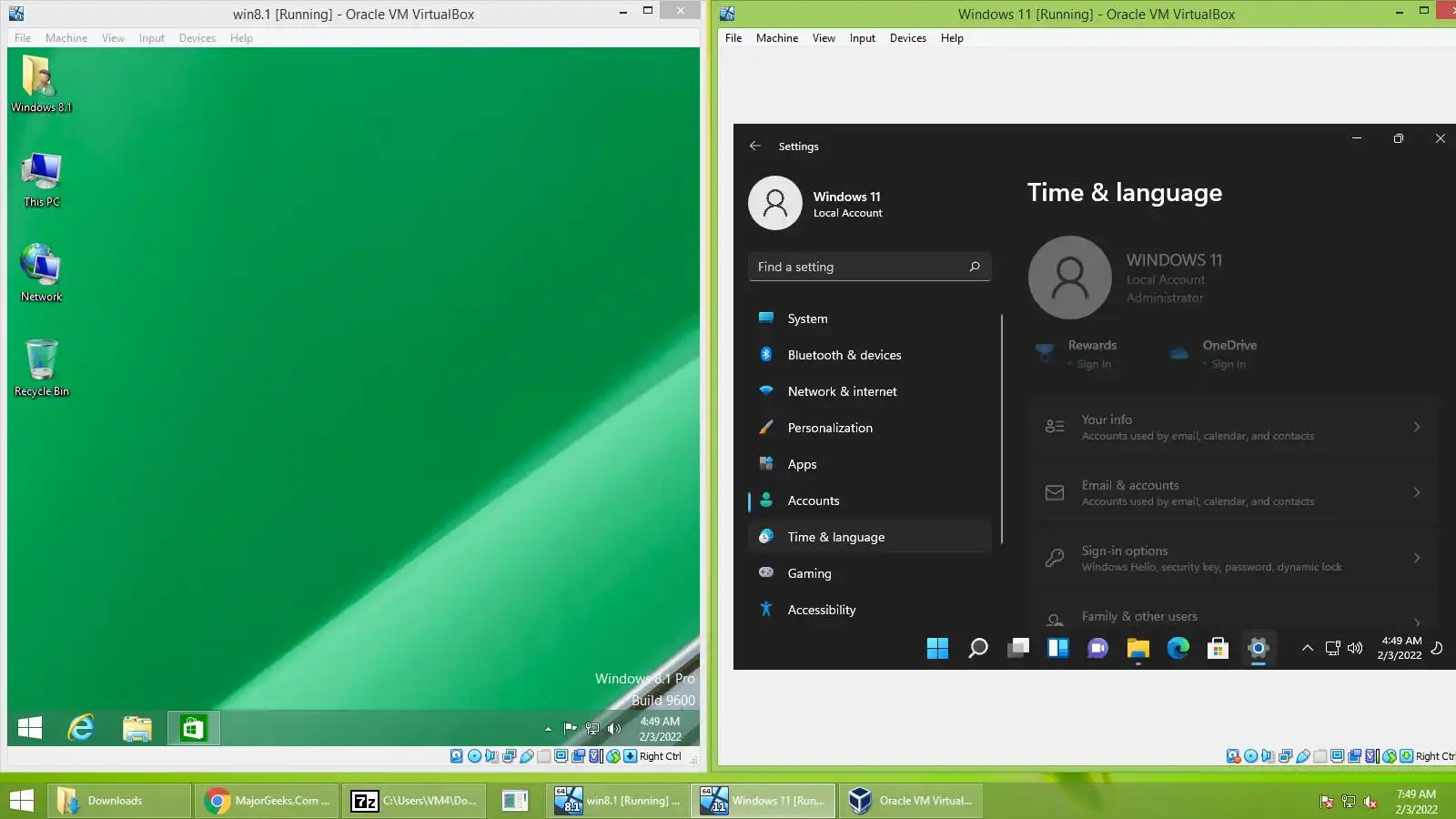Open Microsoft Store on the Windows 11 taskbar
Screen dimensions: 1456x819
click(1218, 648)
